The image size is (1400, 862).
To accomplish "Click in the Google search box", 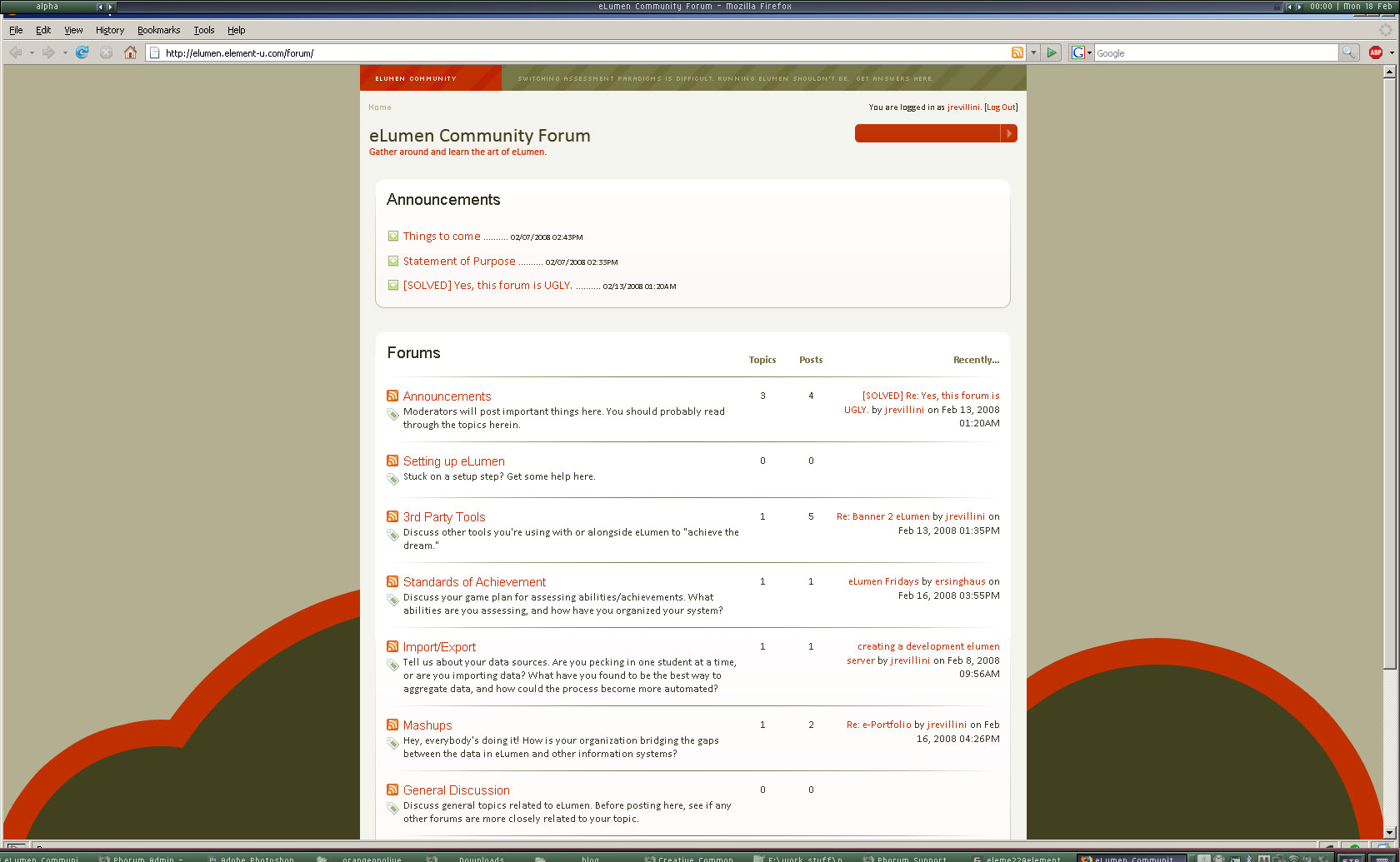I will 1216,52.
